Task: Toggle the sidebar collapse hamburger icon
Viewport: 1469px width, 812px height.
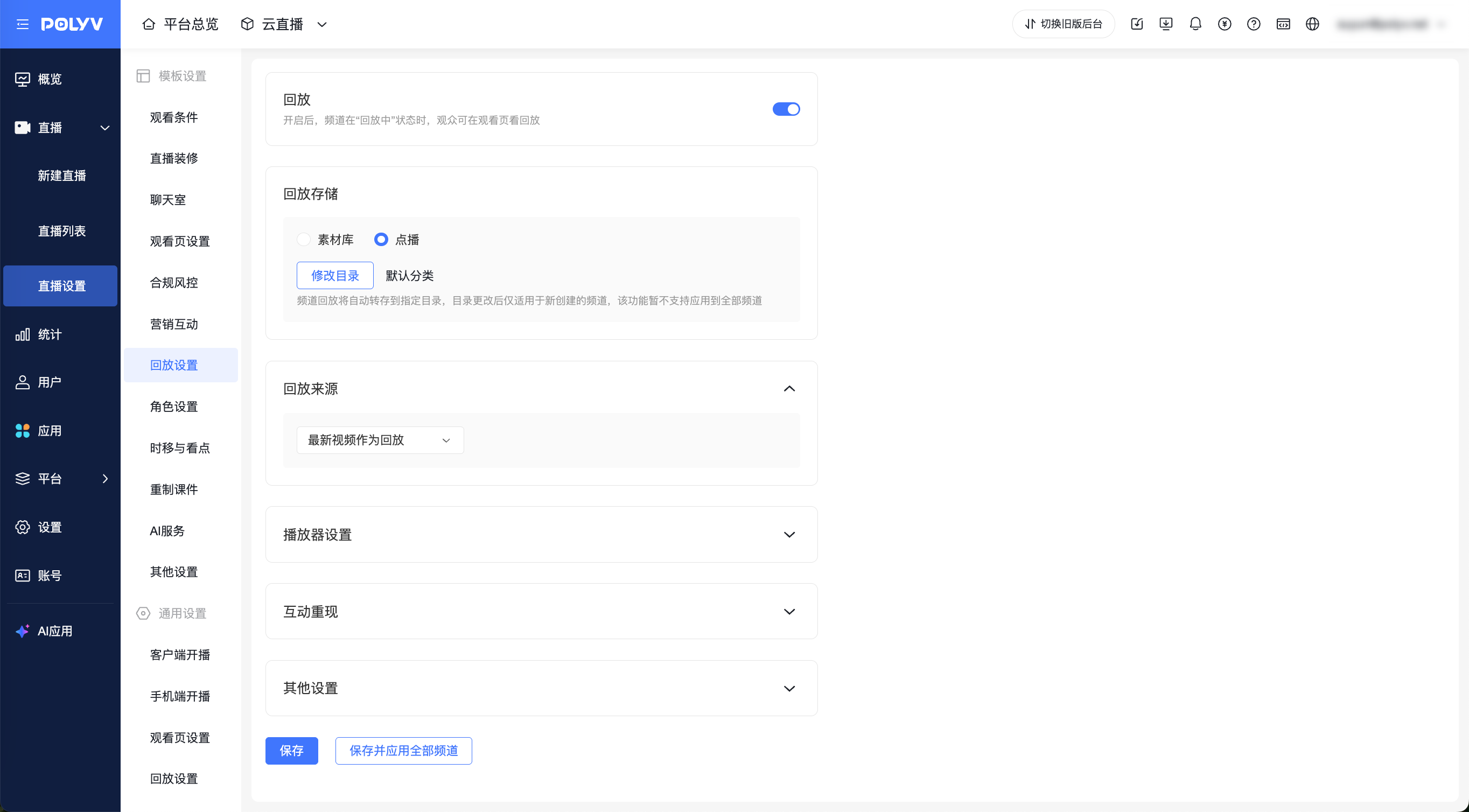Action: [x=22, y=24]
